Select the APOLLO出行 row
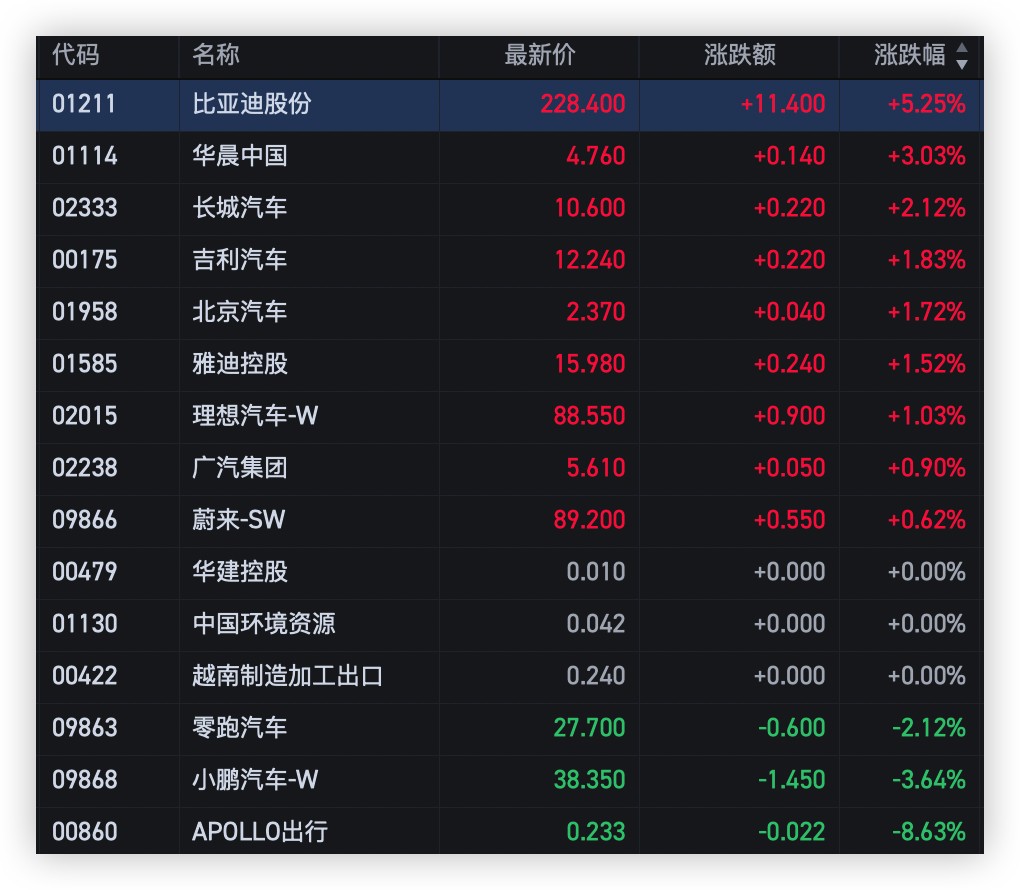The image size is (1020, 890). 260,832
